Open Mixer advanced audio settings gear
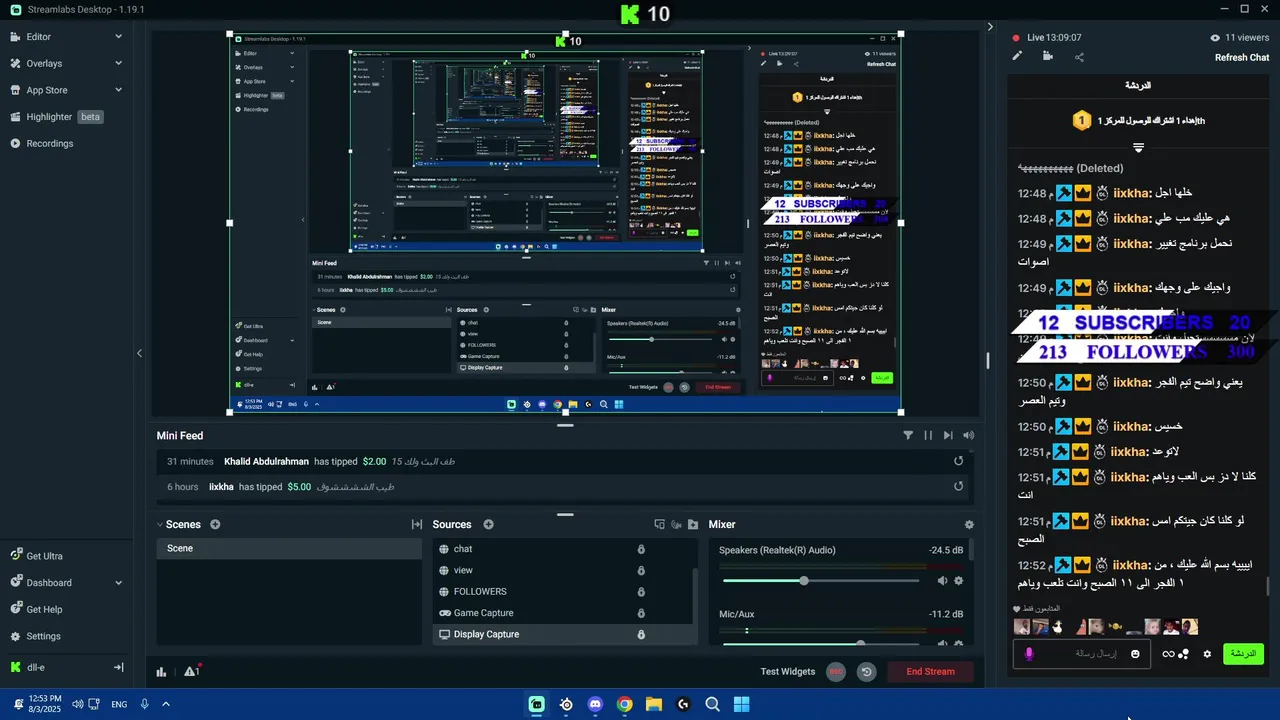1280x720 pixels. [969, 525]
